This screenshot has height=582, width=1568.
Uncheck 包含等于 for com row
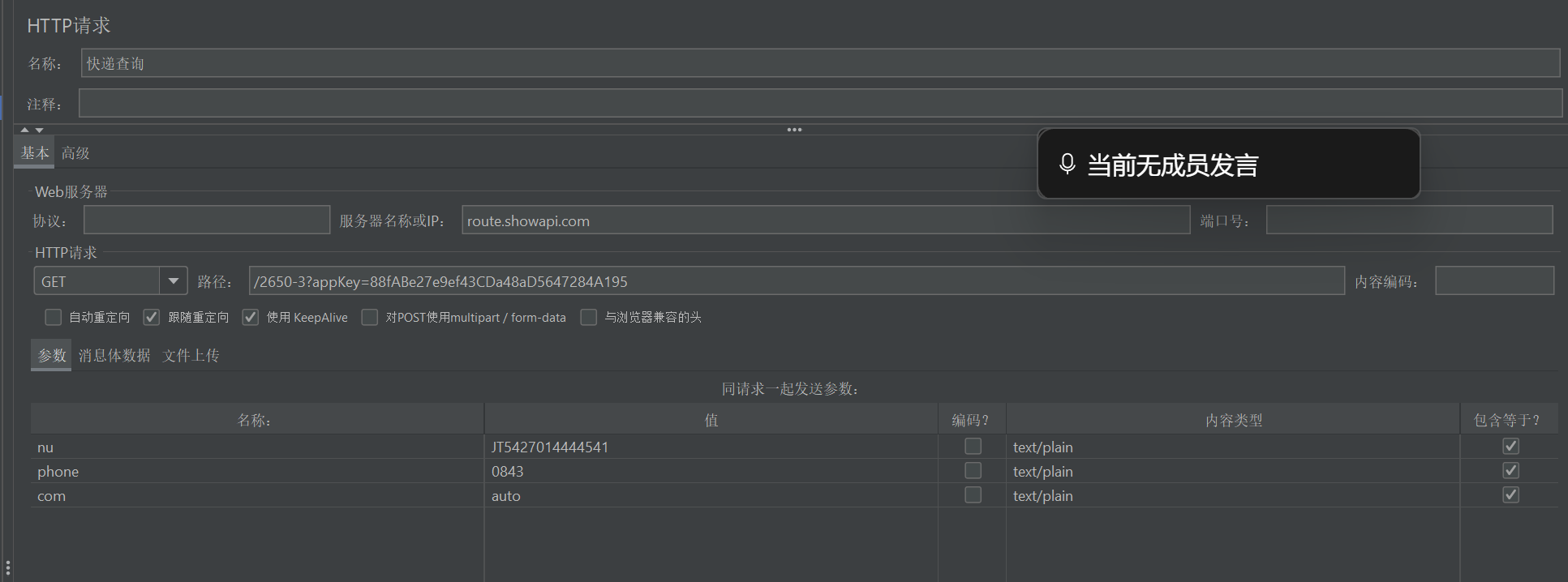(x=1510, y=495)
